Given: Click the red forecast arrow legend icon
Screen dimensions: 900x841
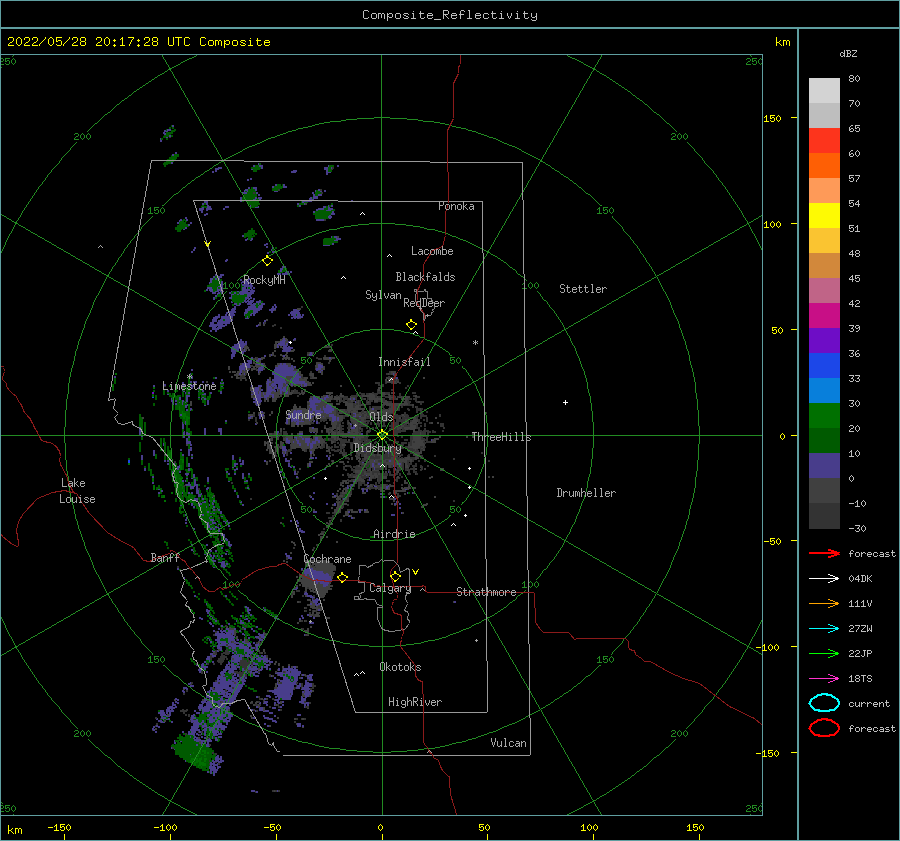Looking at the screenshot, I should [x=824, y=553].
